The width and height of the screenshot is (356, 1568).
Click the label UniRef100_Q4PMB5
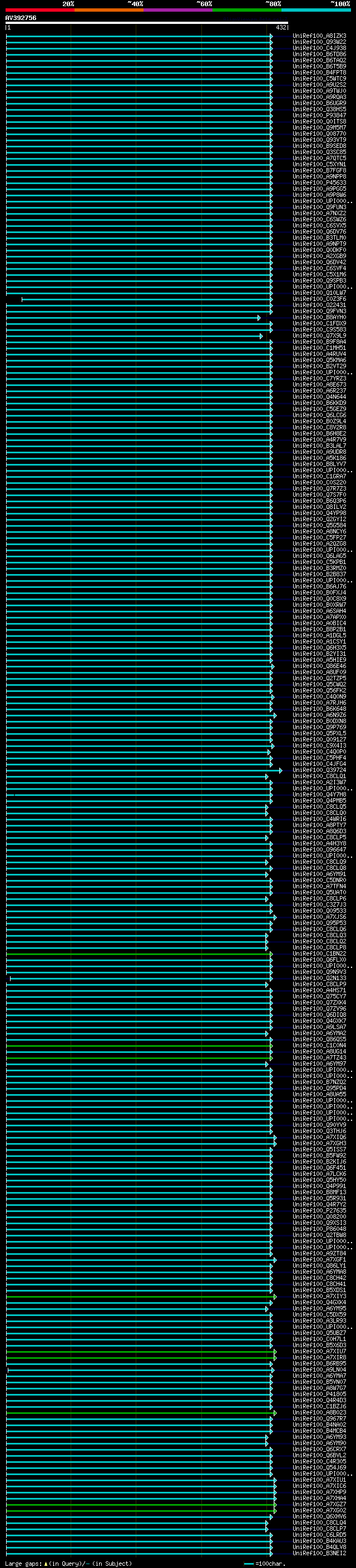tap(319, 800)
